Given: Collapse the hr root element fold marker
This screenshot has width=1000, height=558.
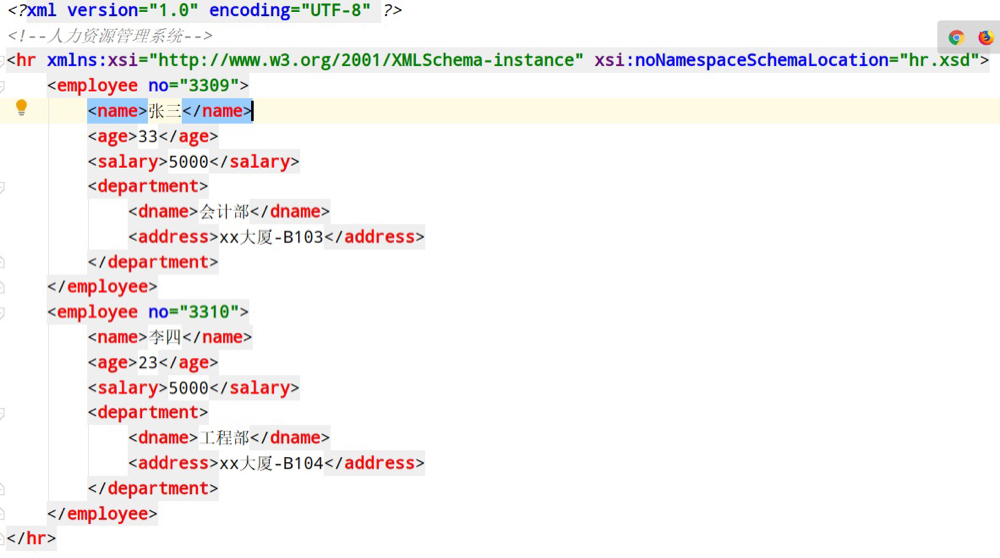Looking at the screenshot, I should (x=2, y=61).
